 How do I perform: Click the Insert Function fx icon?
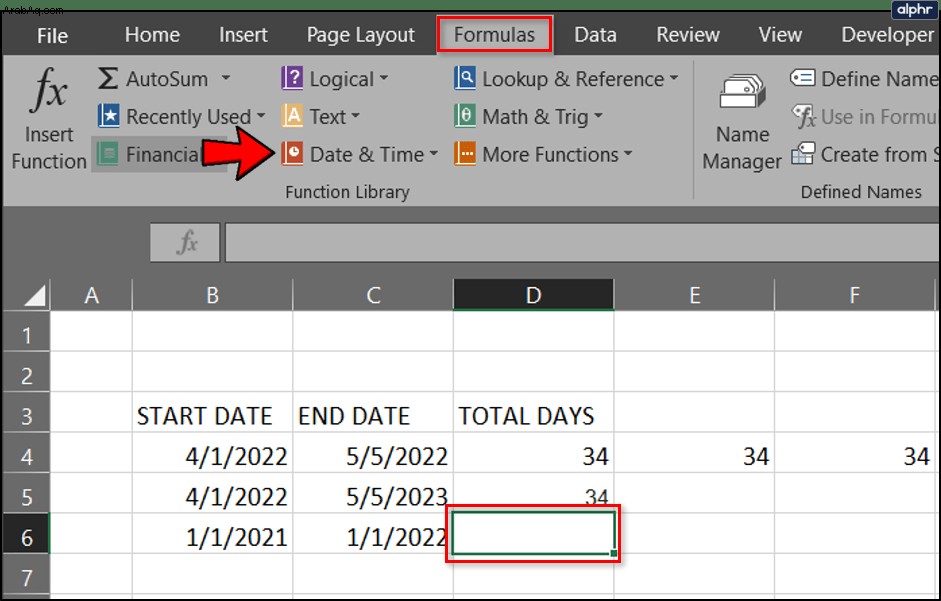(49, 90)
